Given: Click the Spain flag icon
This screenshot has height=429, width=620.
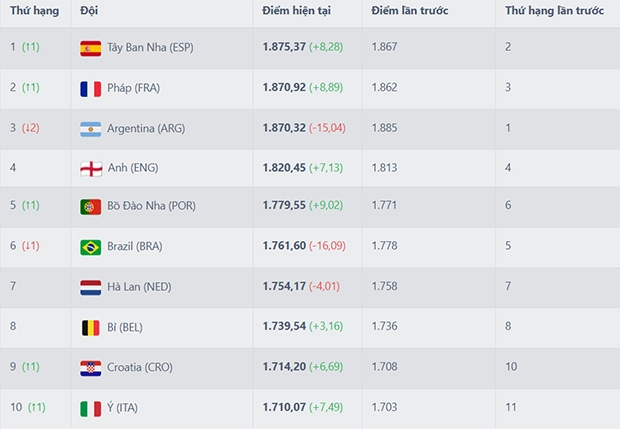Looking at the screenshot, I should pos(90,48).
